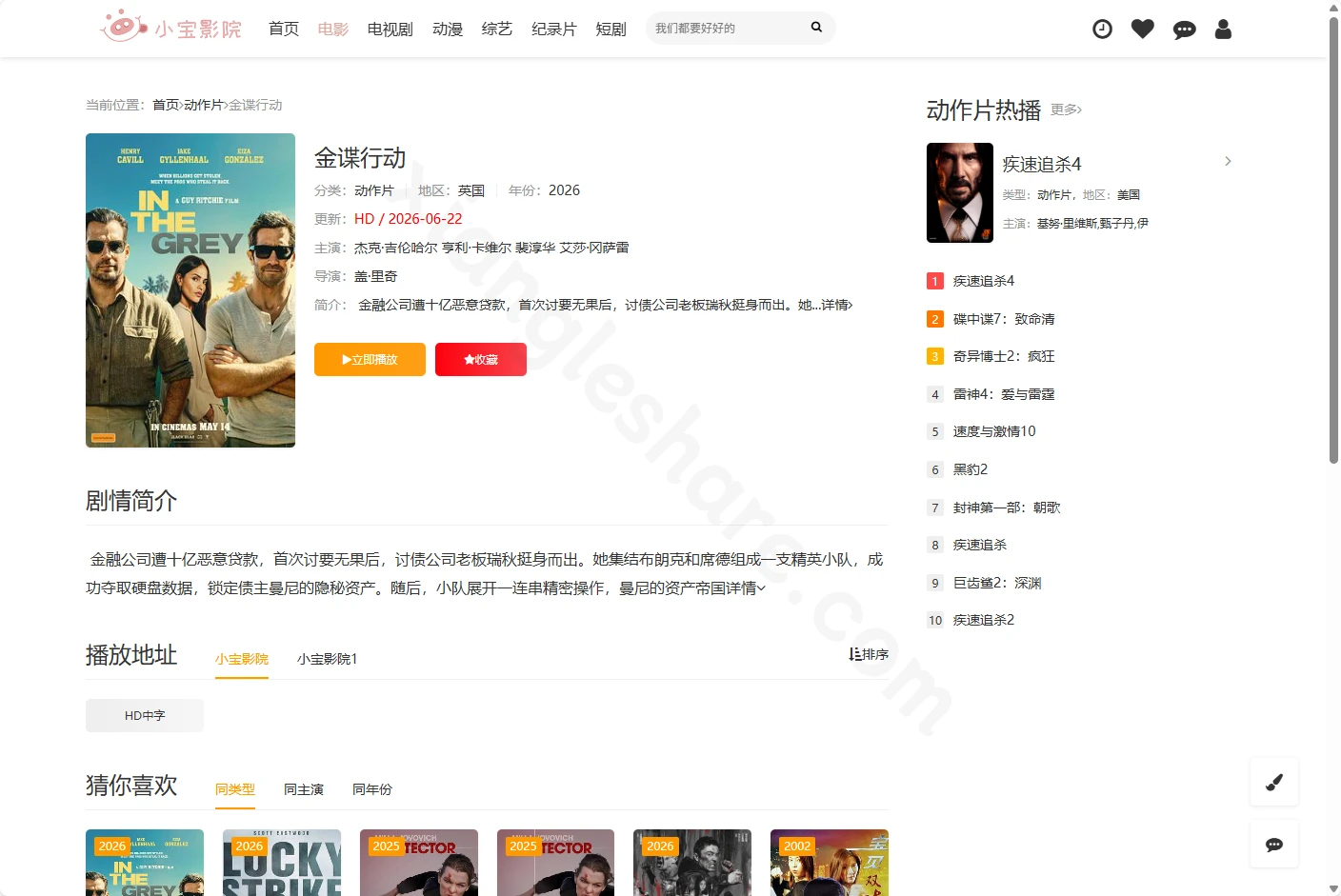1341x896 pixels.
Task: Select 电视剧 in top navigation
Action: (x=390, y=29)
